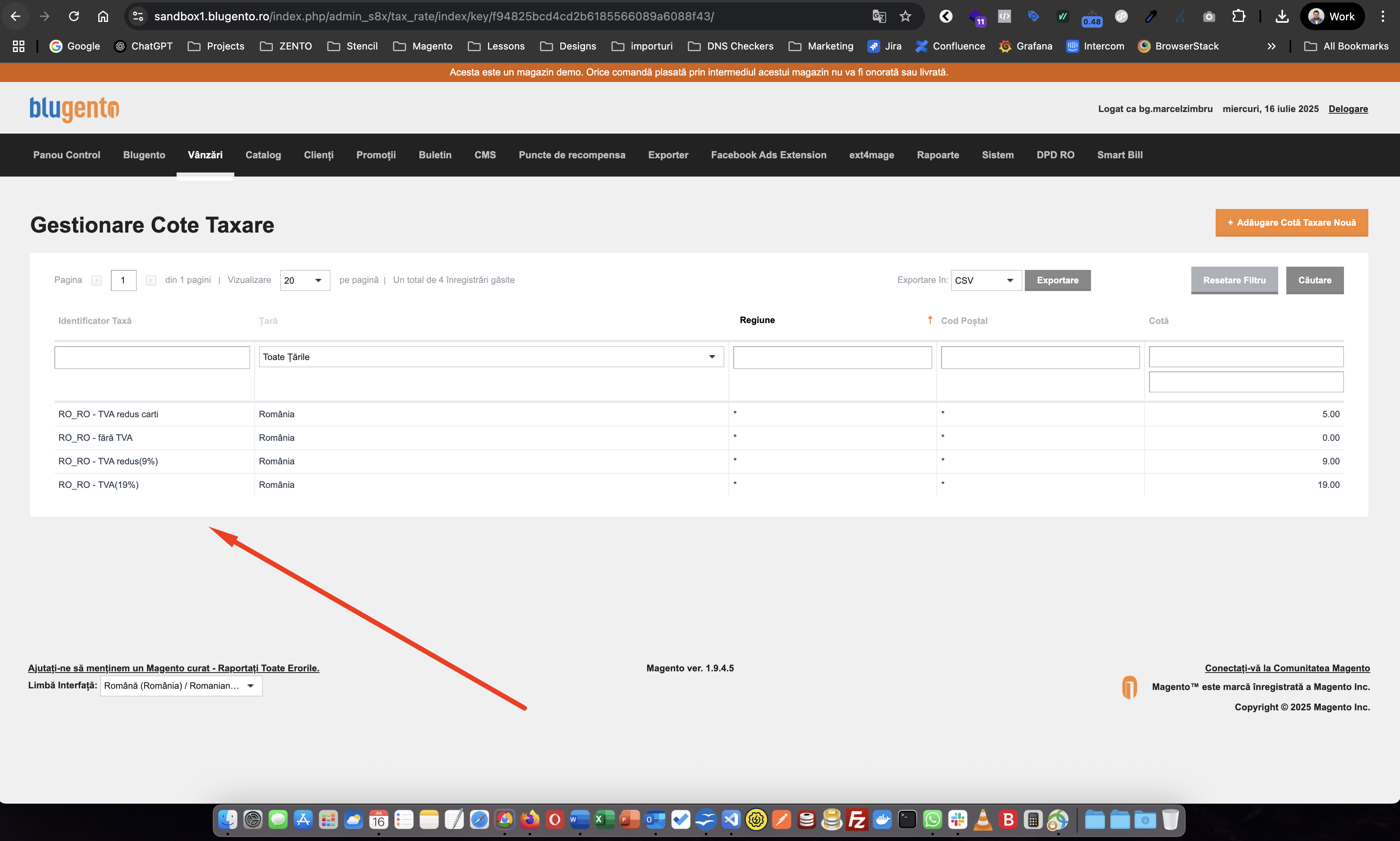Focus the Identificator Taxă filter field
1400x841 pixels.
coord(152,358)
